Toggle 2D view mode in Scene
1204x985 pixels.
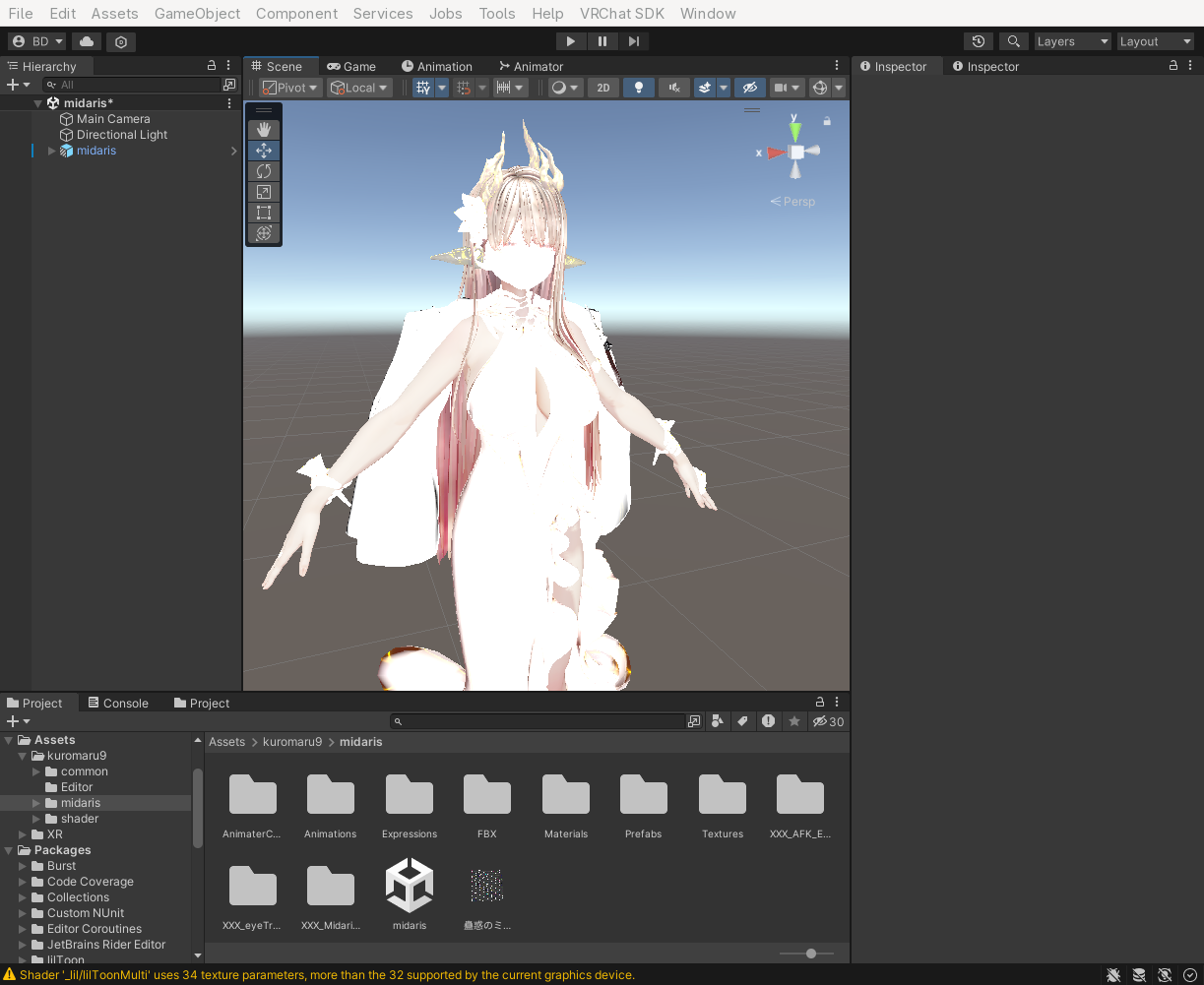click(603, 88)
